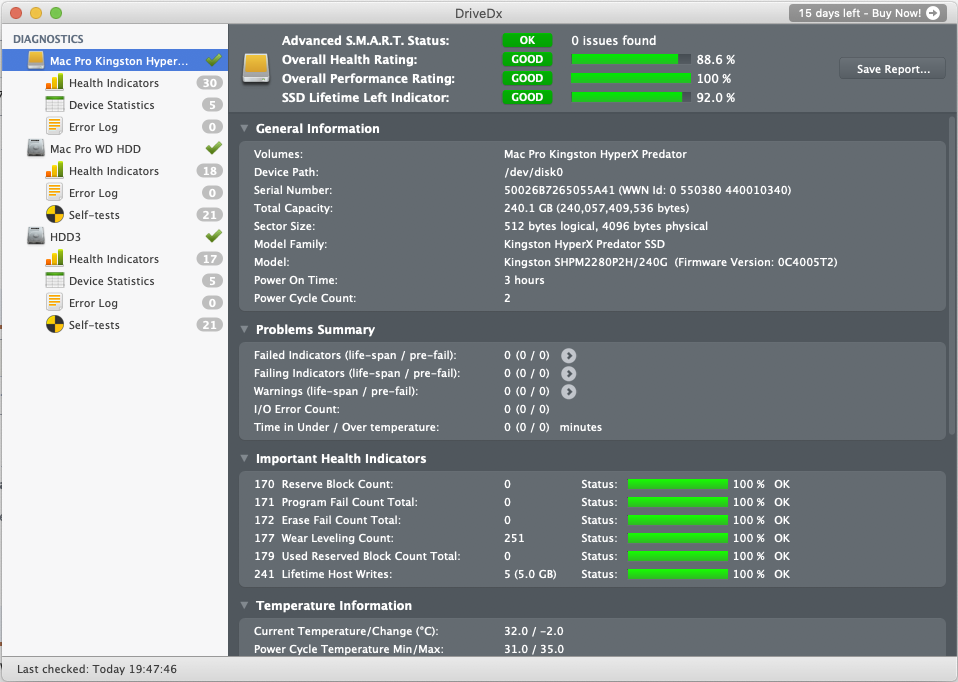Click Save Report button
Viewport: 958px width, 682px height.
pos(893,69)
